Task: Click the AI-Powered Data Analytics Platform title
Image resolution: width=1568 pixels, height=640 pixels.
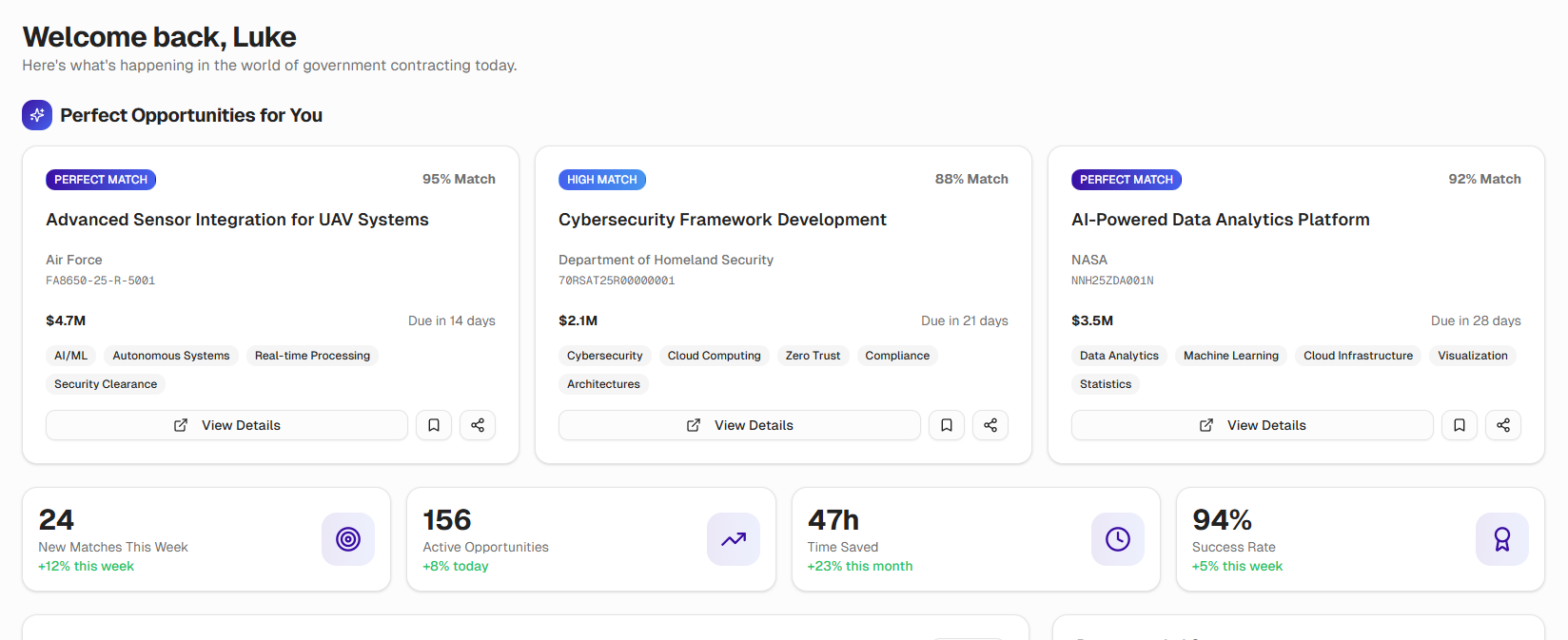Action: pyautogui.click(x=1221, y=220)
